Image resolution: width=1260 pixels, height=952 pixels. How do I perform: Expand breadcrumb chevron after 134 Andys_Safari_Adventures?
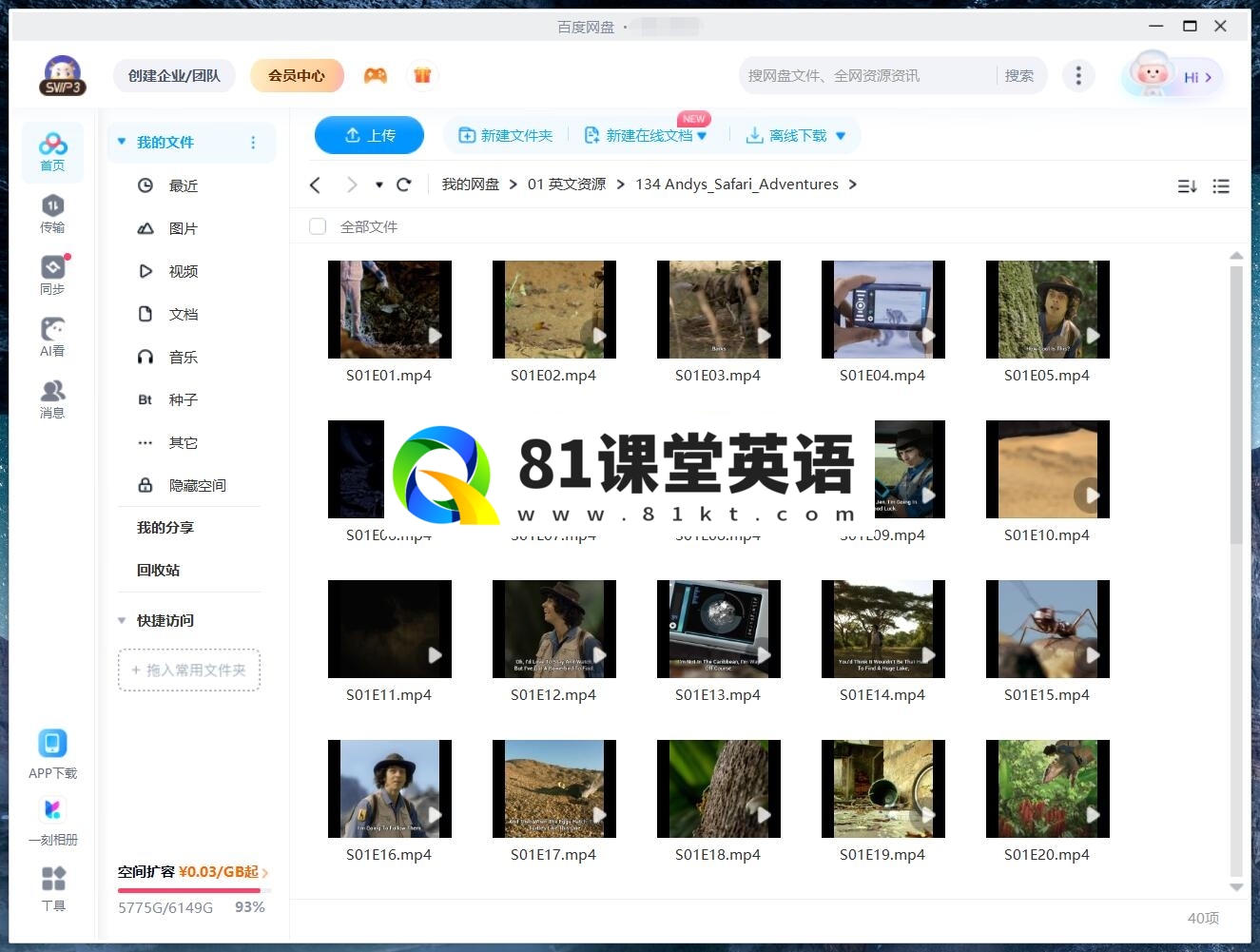[853, 185]
